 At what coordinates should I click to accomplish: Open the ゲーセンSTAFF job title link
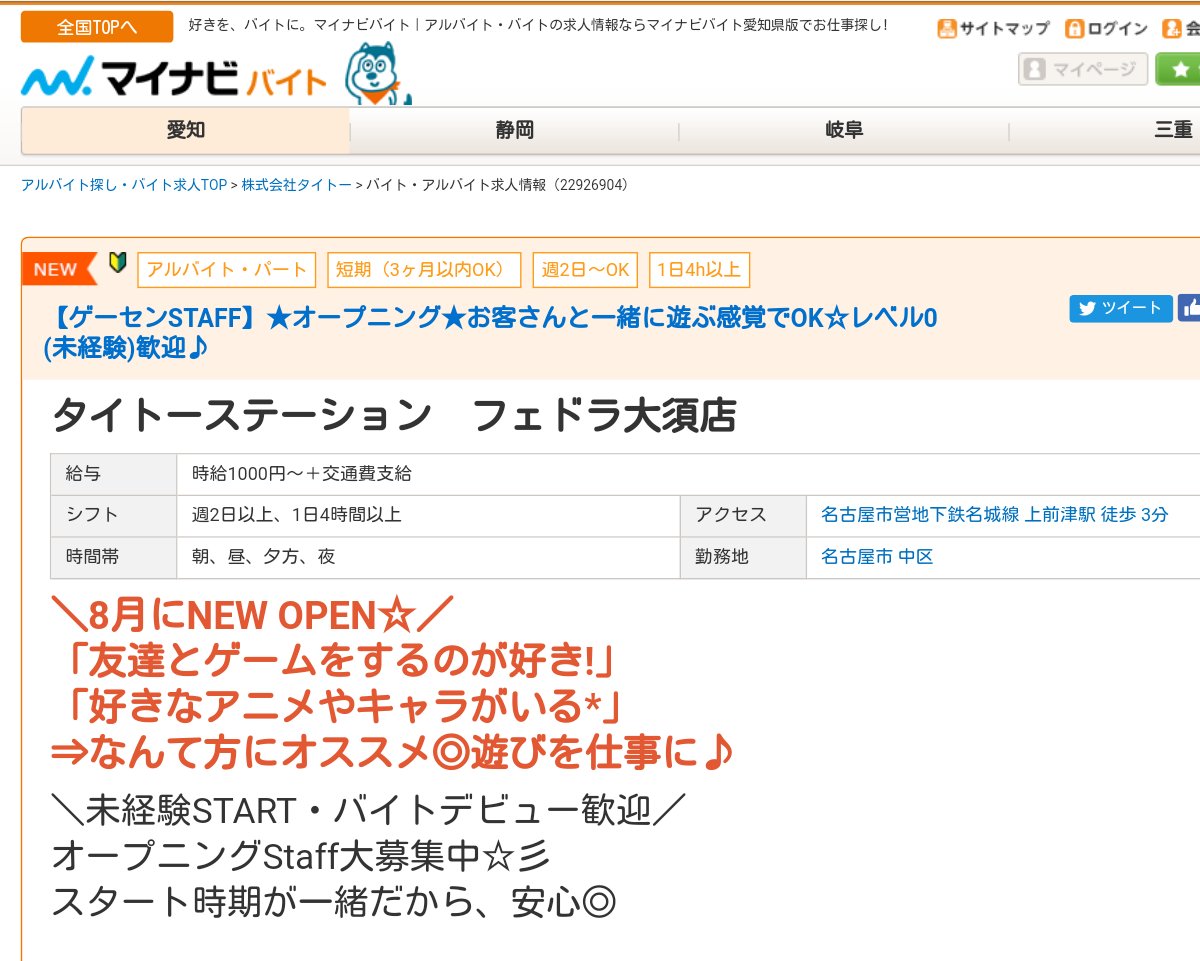(490, 333)
